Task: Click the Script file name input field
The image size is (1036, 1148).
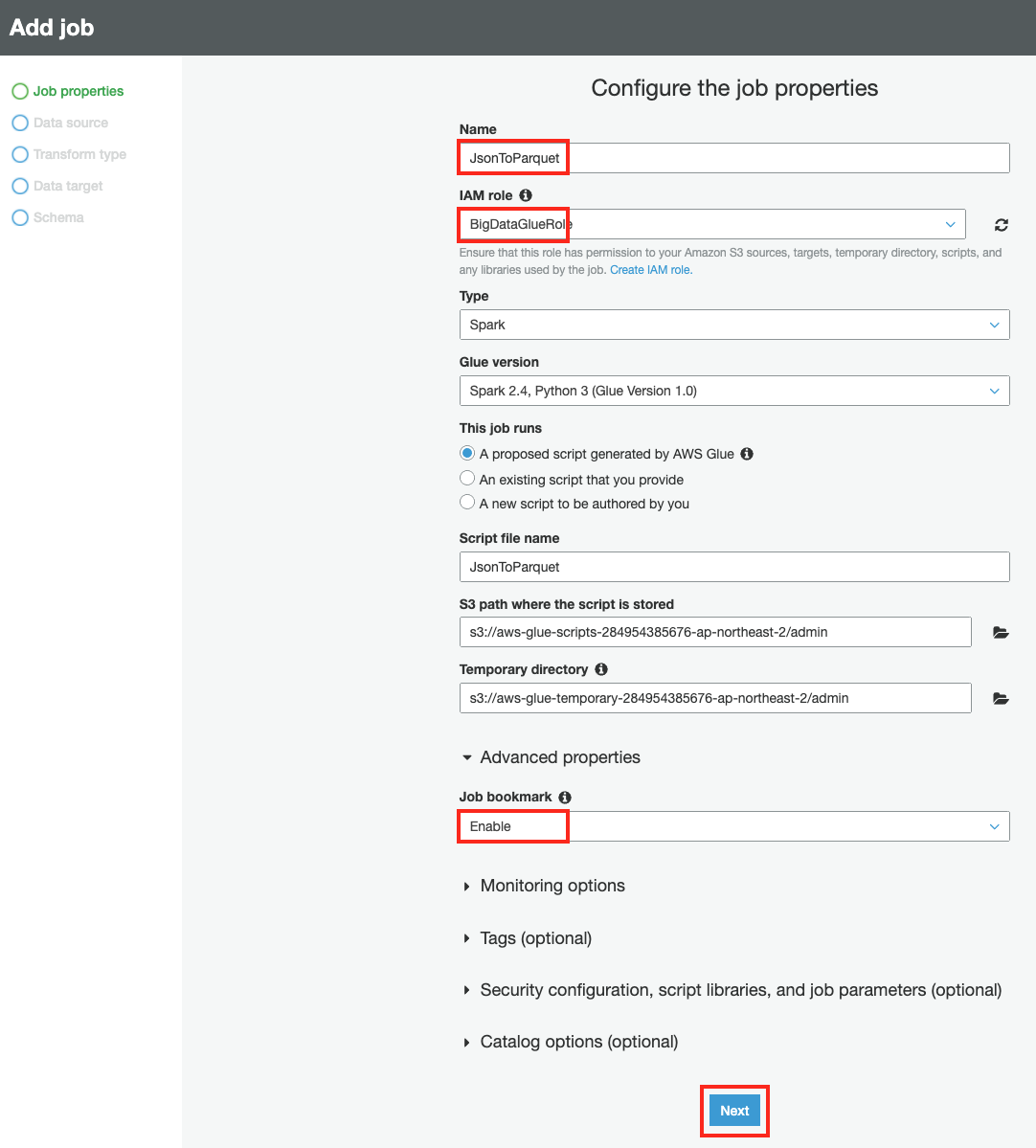Action: [x=733, y=567]
